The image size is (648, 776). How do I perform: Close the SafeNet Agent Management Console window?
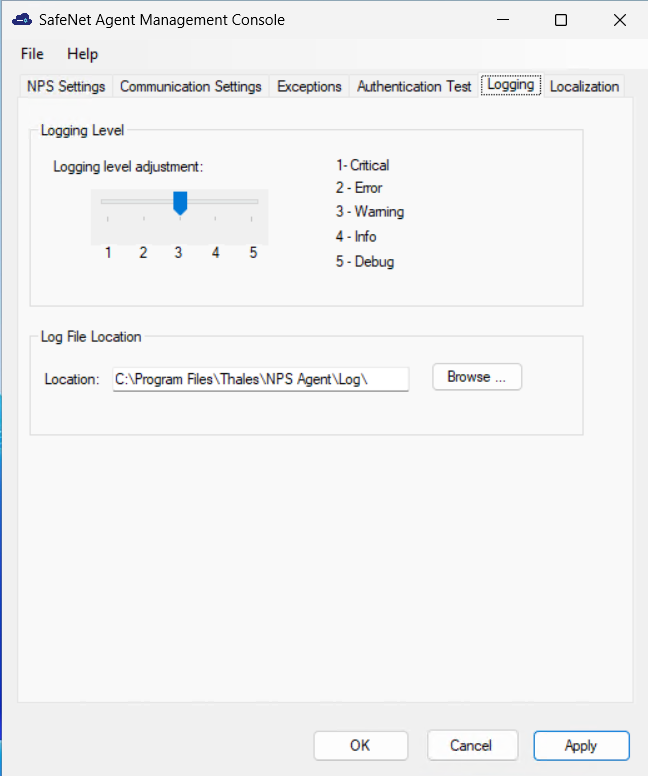pyautogui.click(x=620, y=20)
